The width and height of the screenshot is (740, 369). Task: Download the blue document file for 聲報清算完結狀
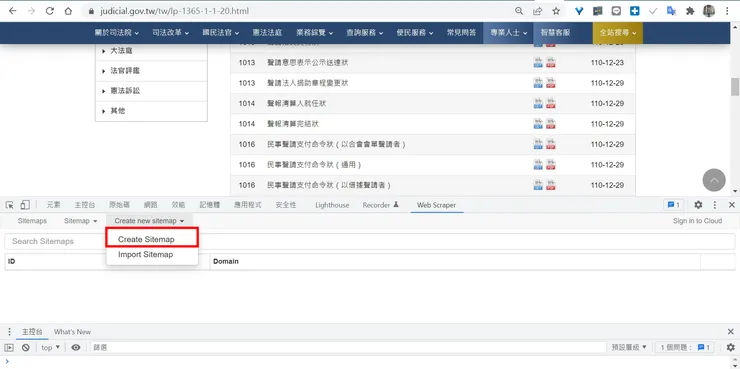pyautogui.click(x=538, y=124)
